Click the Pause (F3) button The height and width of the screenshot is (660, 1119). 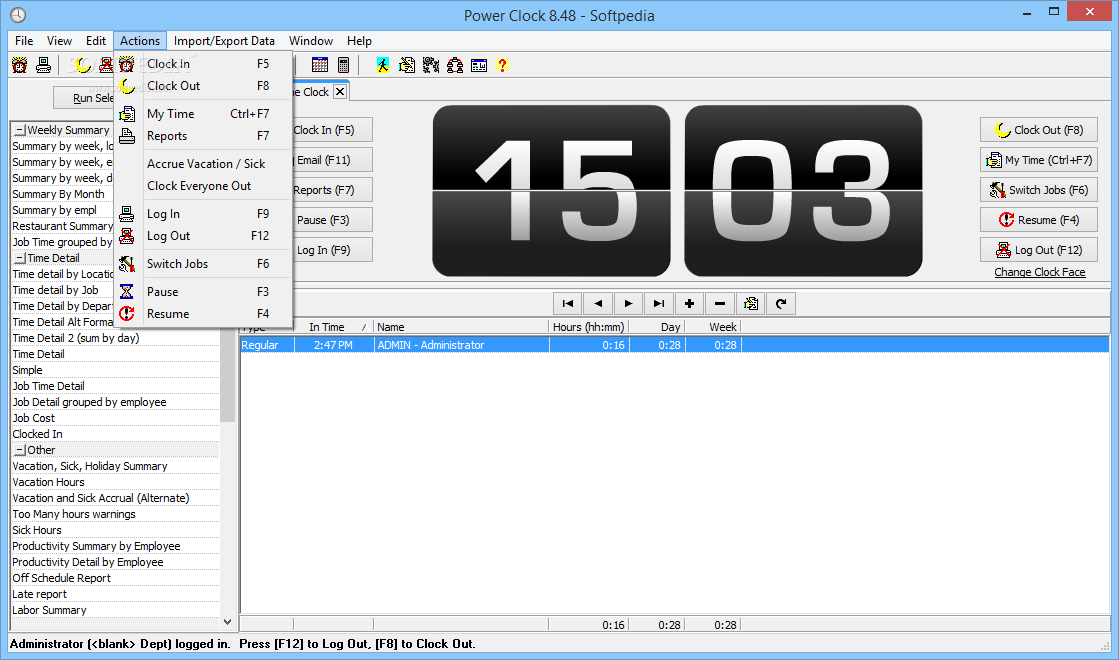(x=332, y=220)
